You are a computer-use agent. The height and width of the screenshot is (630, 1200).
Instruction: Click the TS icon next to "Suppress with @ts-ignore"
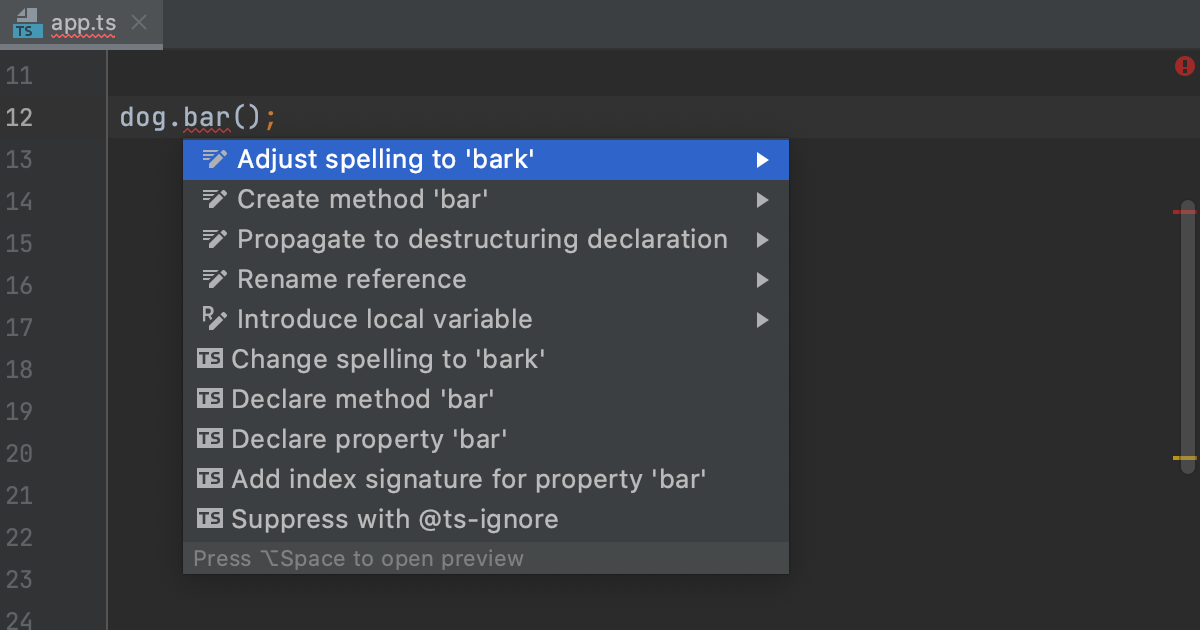211,518
